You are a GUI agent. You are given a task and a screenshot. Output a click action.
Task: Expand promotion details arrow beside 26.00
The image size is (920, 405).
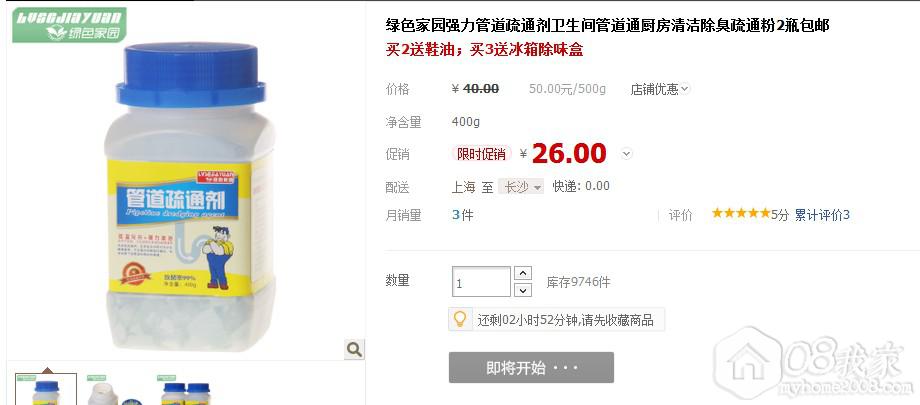627,154
